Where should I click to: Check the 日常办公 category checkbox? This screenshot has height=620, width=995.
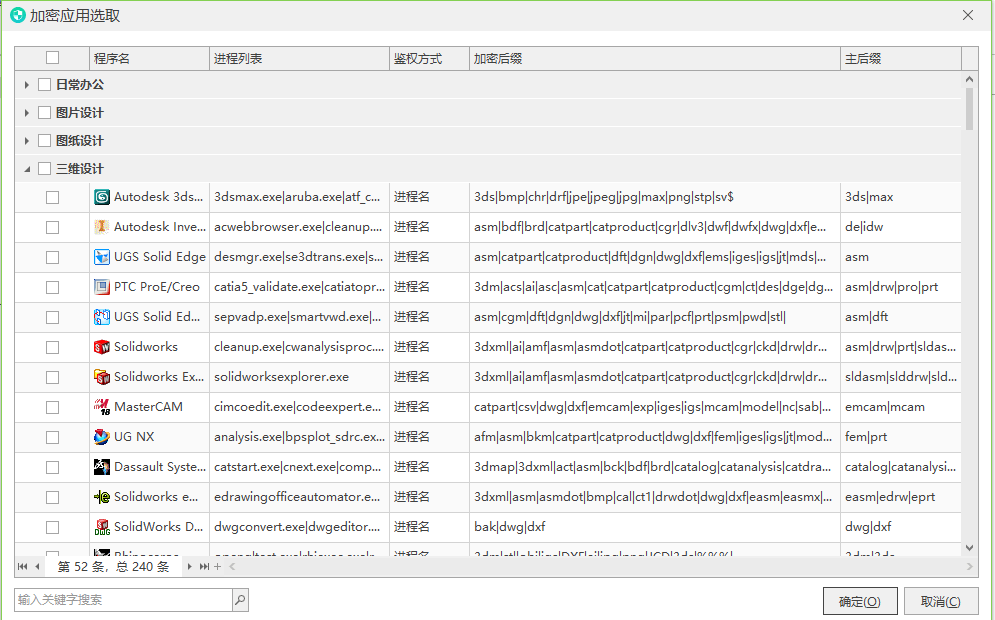(x=44, y=85)
